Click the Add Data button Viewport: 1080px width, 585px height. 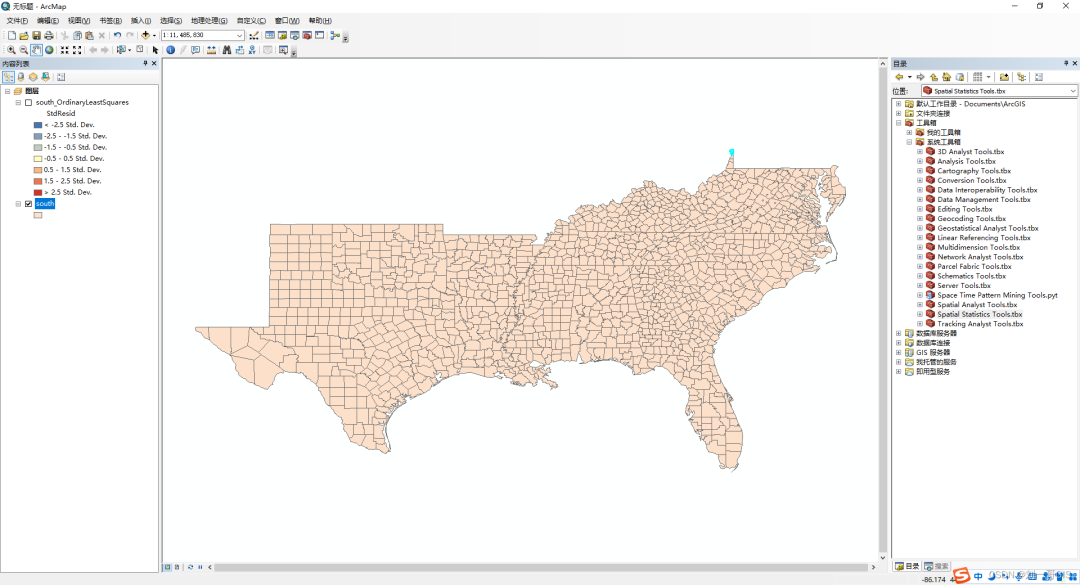pos(145,35)
